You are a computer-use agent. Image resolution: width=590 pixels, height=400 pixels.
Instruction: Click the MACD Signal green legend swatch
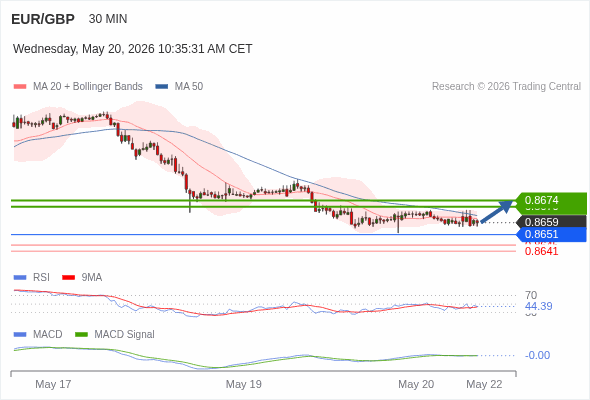coord(81,335)
